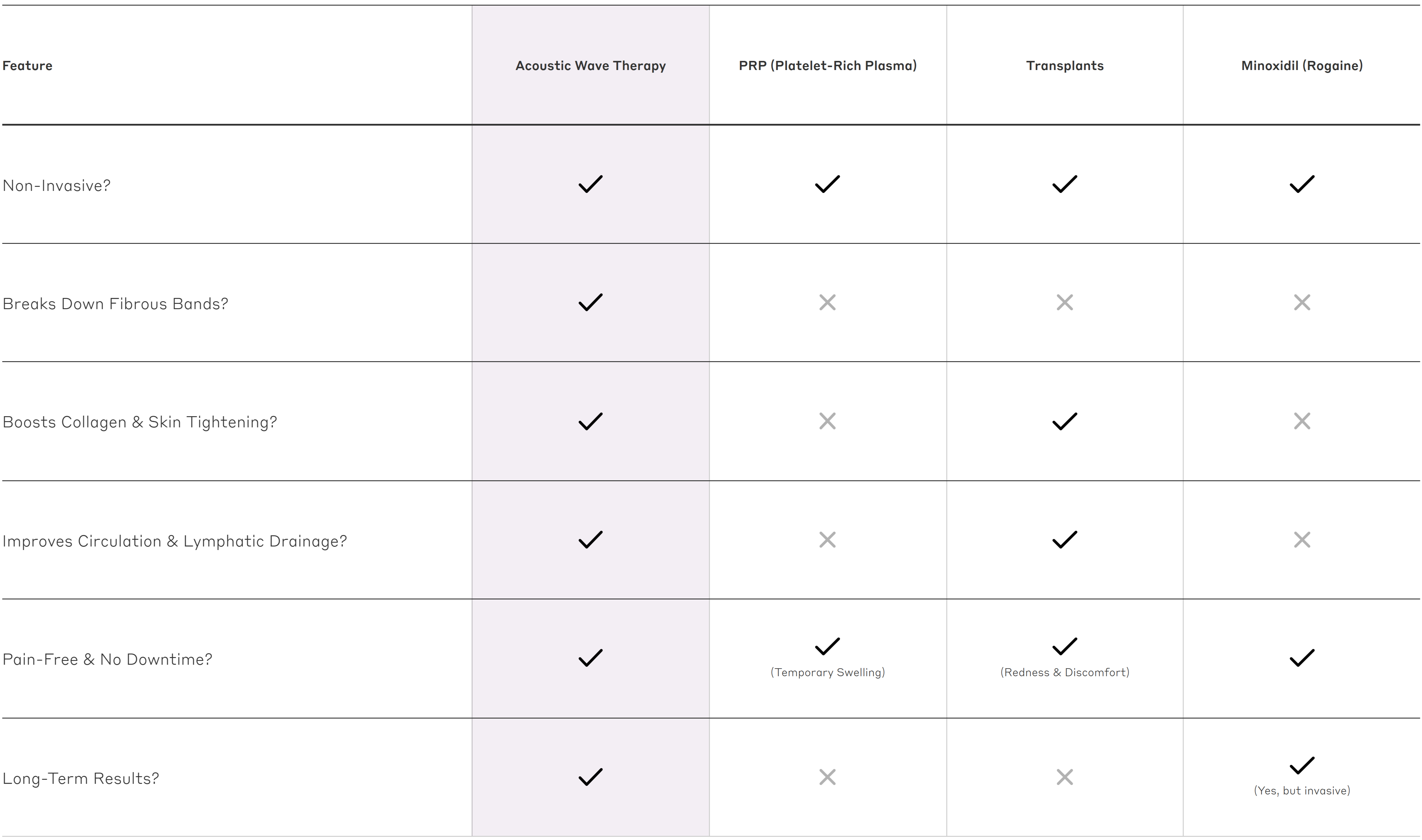Click PRP's Long-Term Results X mark
This screenshot has height=840, width=1422.
coord(827,777)
